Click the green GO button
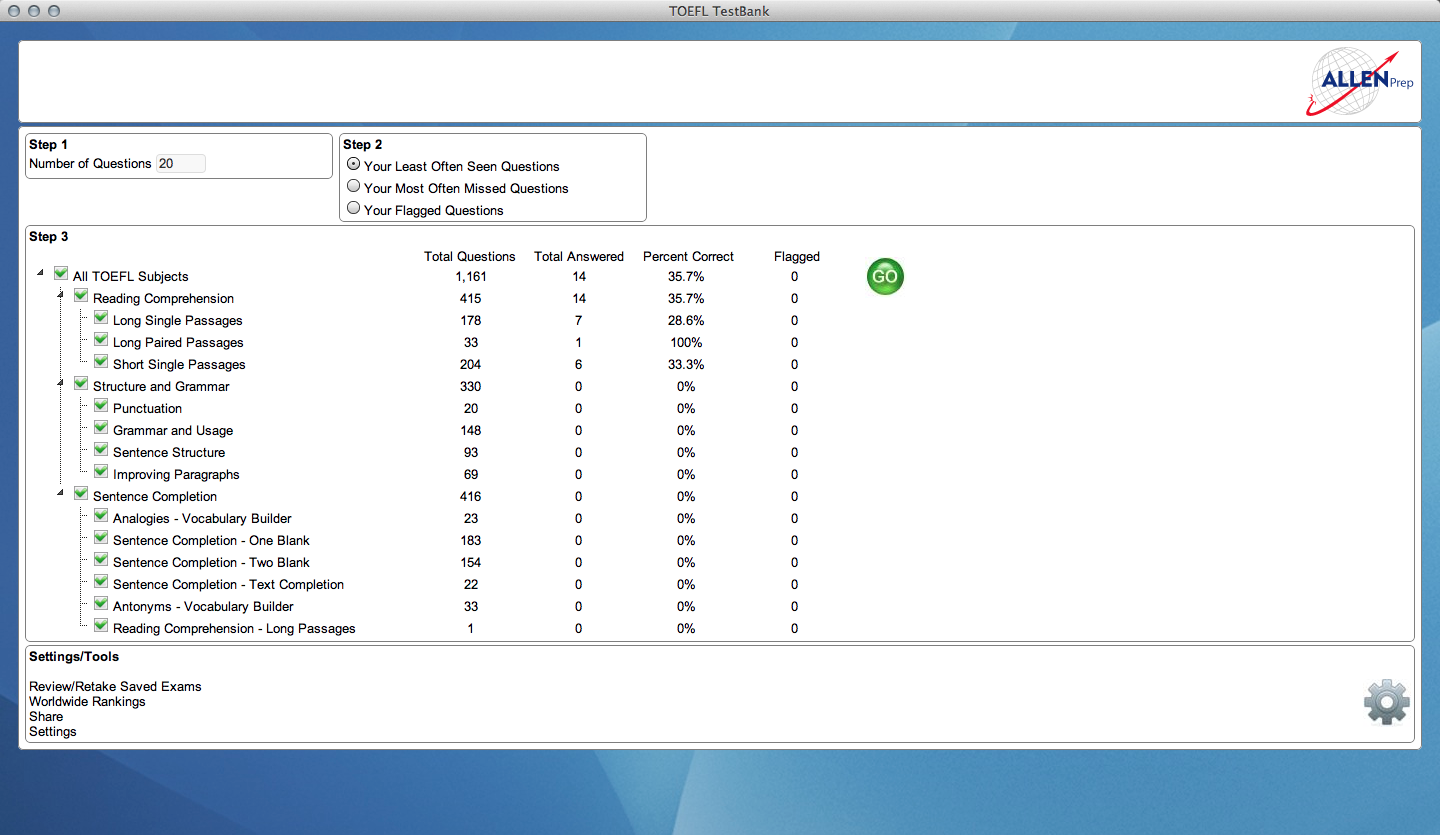Screen dimensions: 1440x835 click(885, 277)
